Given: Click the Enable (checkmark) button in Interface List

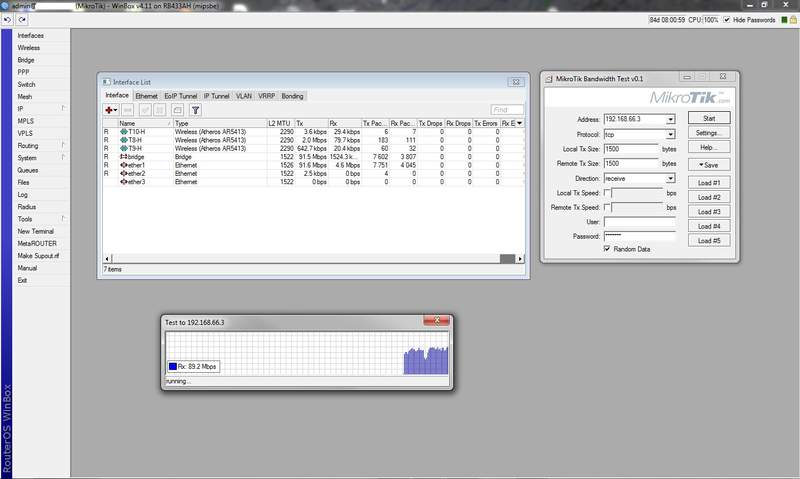Looking at the screenshot, I should 145,110.
